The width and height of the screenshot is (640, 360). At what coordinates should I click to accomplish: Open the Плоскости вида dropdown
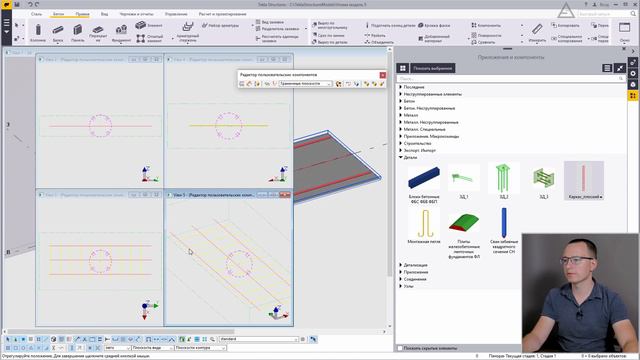[152, 348]
